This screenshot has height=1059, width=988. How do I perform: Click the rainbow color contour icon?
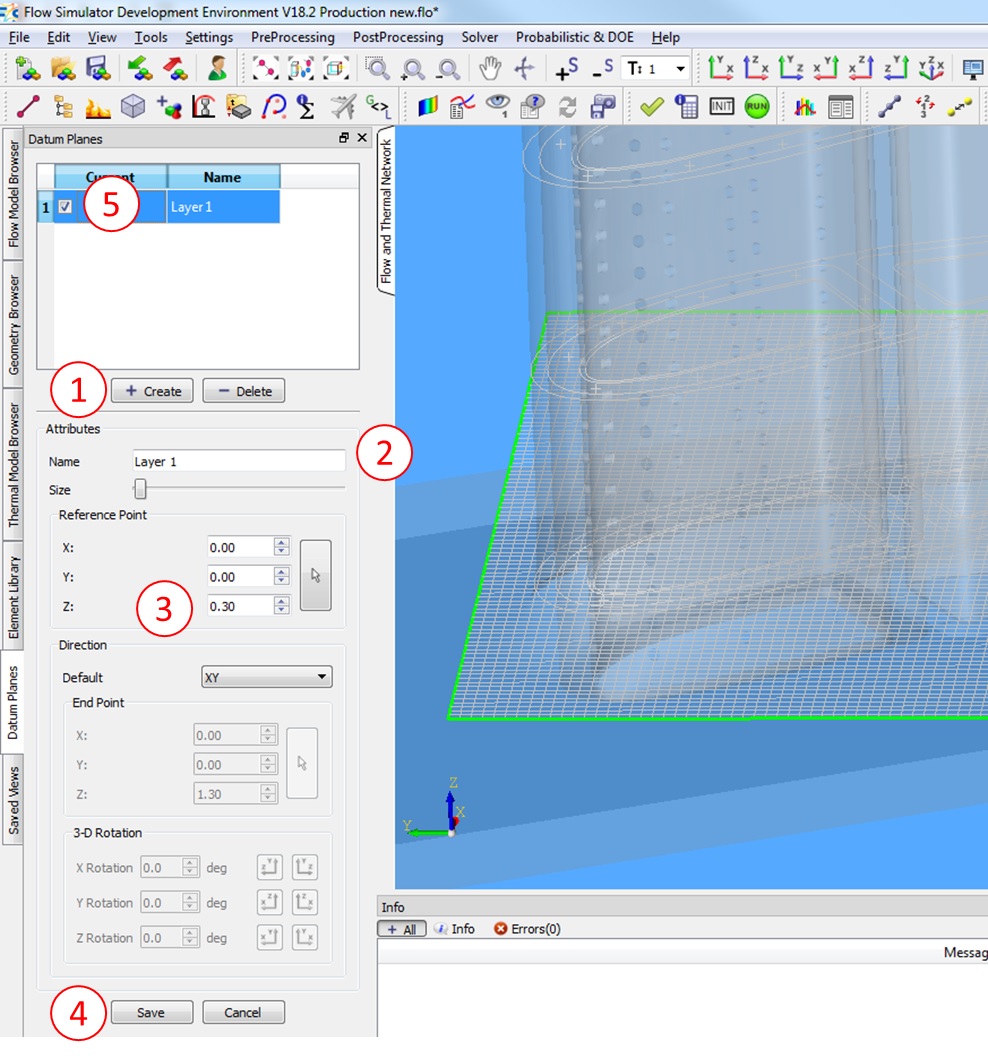tap(428, 107)
